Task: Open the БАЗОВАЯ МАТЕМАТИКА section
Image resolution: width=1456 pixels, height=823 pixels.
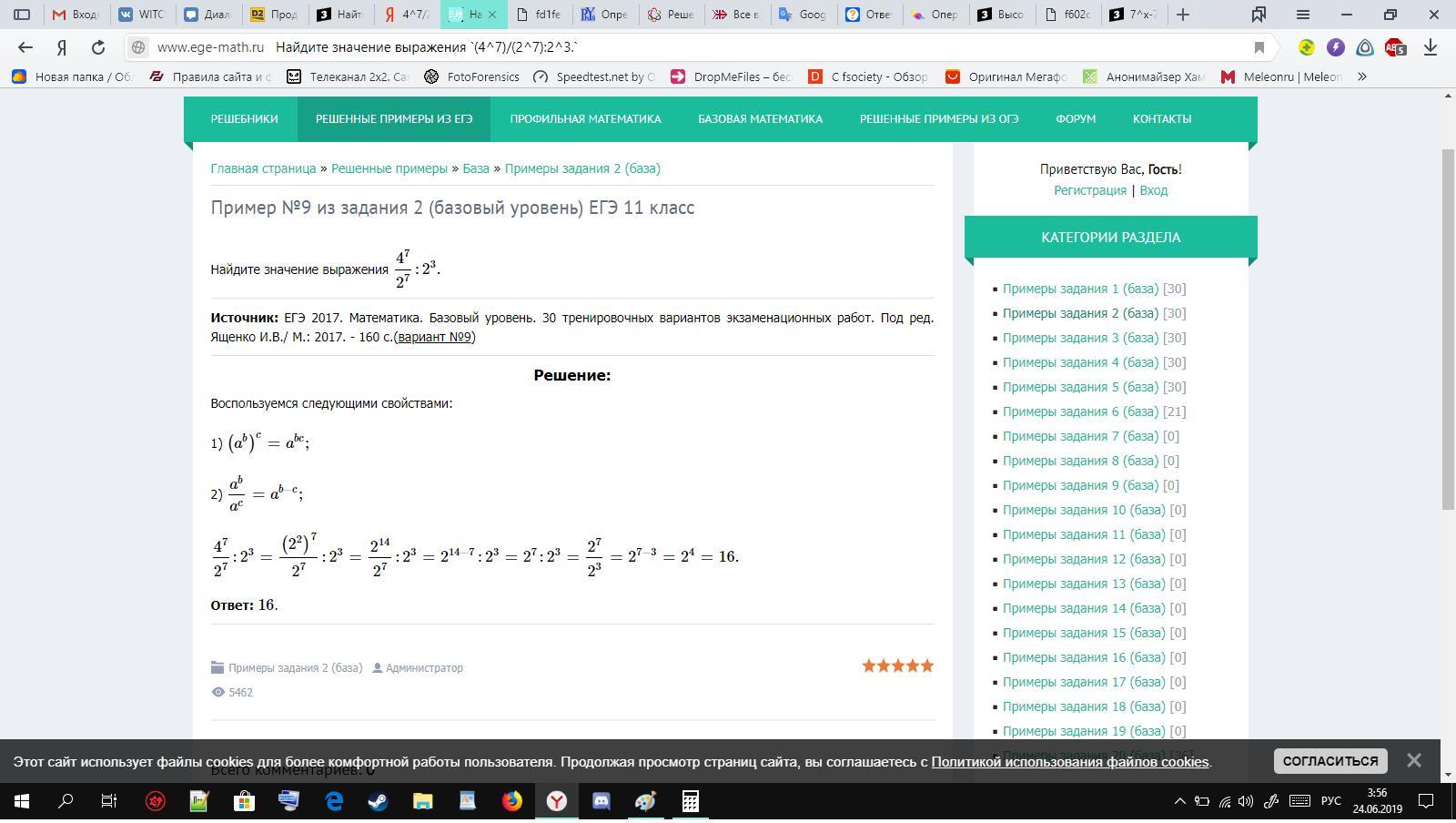Action: pos(760,118)
